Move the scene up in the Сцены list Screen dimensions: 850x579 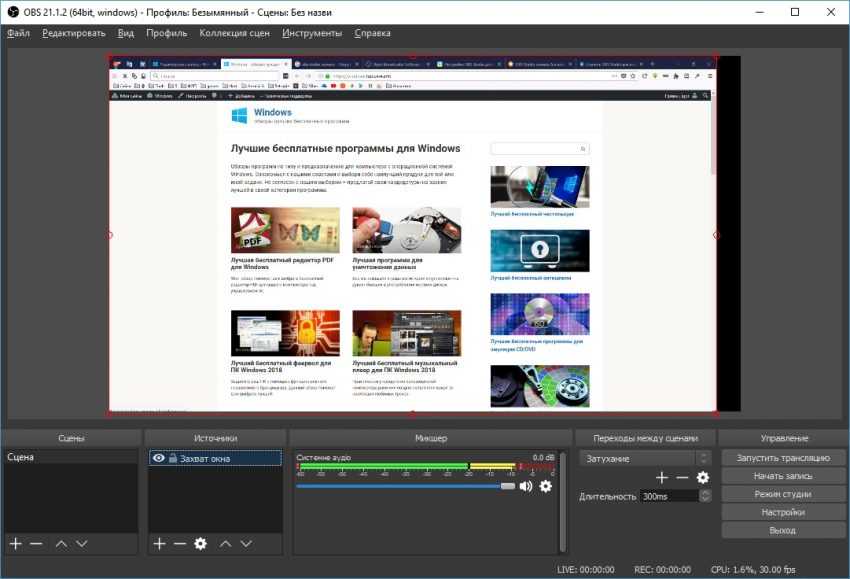(x=61, y=543)
